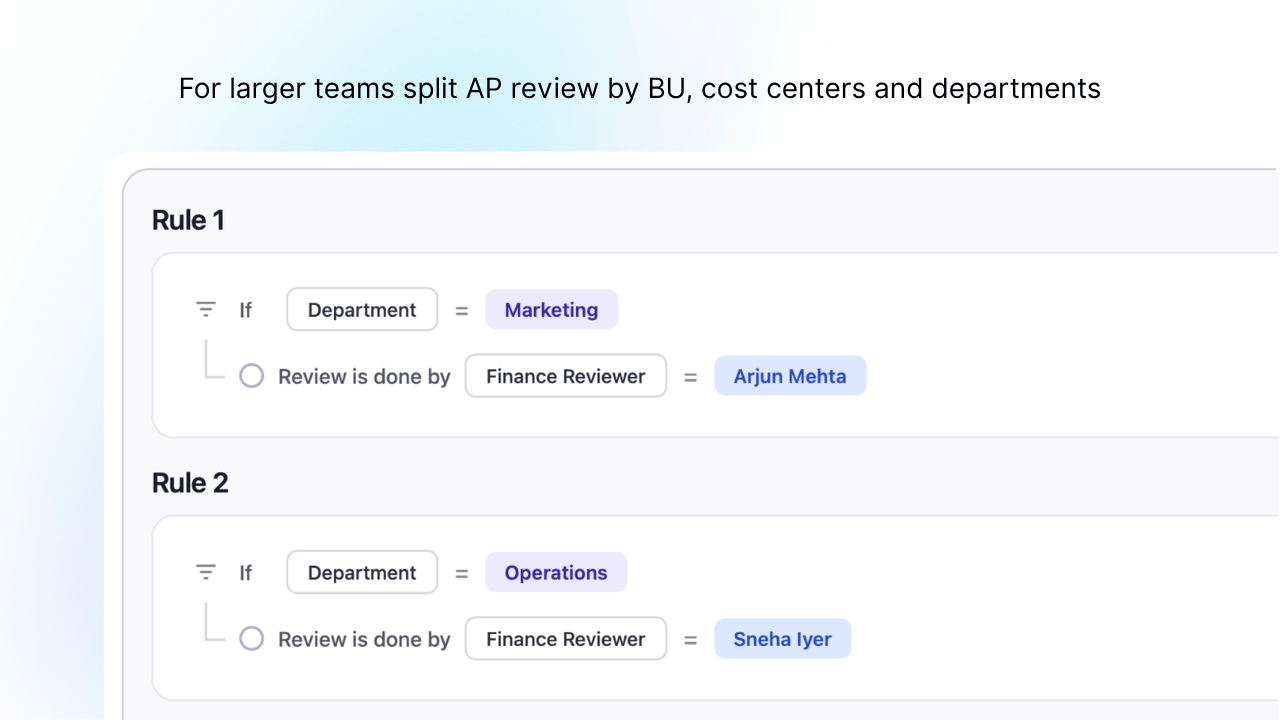Open the Finance Reviewer selector in Rule 1

point(565,375)
